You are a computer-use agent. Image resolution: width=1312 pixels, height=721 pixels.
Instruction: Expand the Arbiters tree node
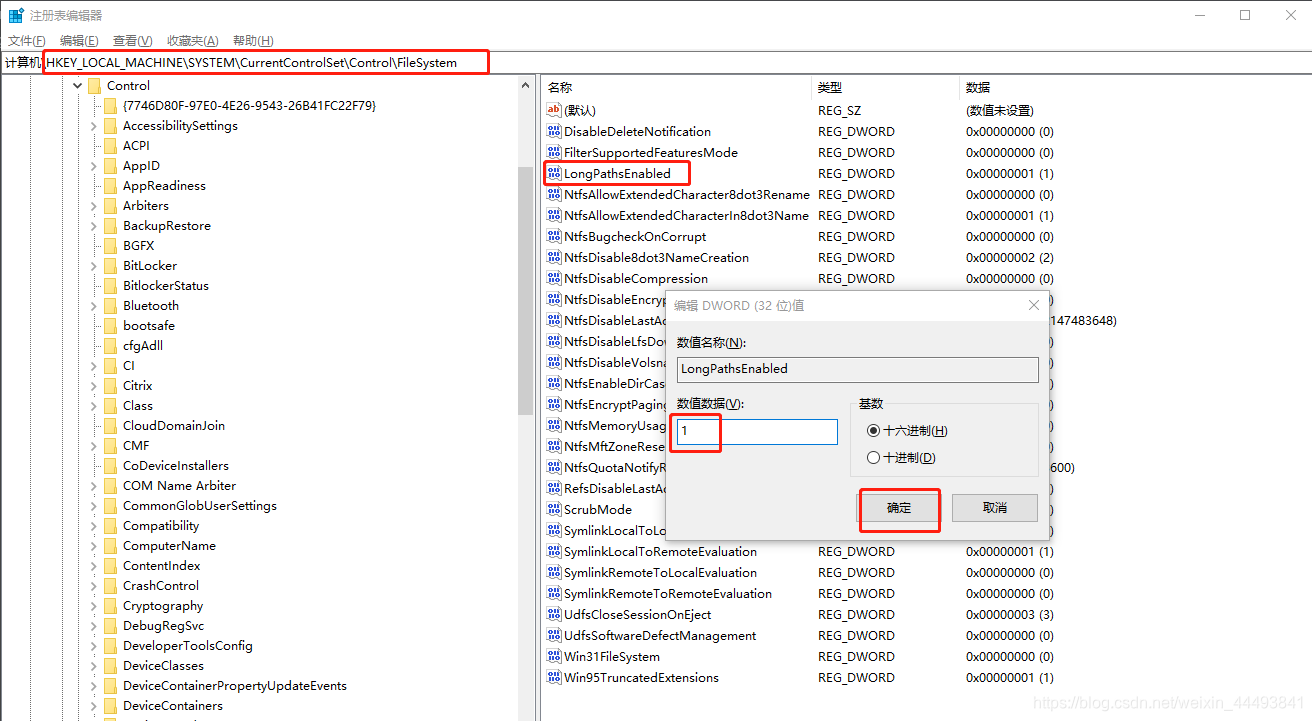click(94, 205)
